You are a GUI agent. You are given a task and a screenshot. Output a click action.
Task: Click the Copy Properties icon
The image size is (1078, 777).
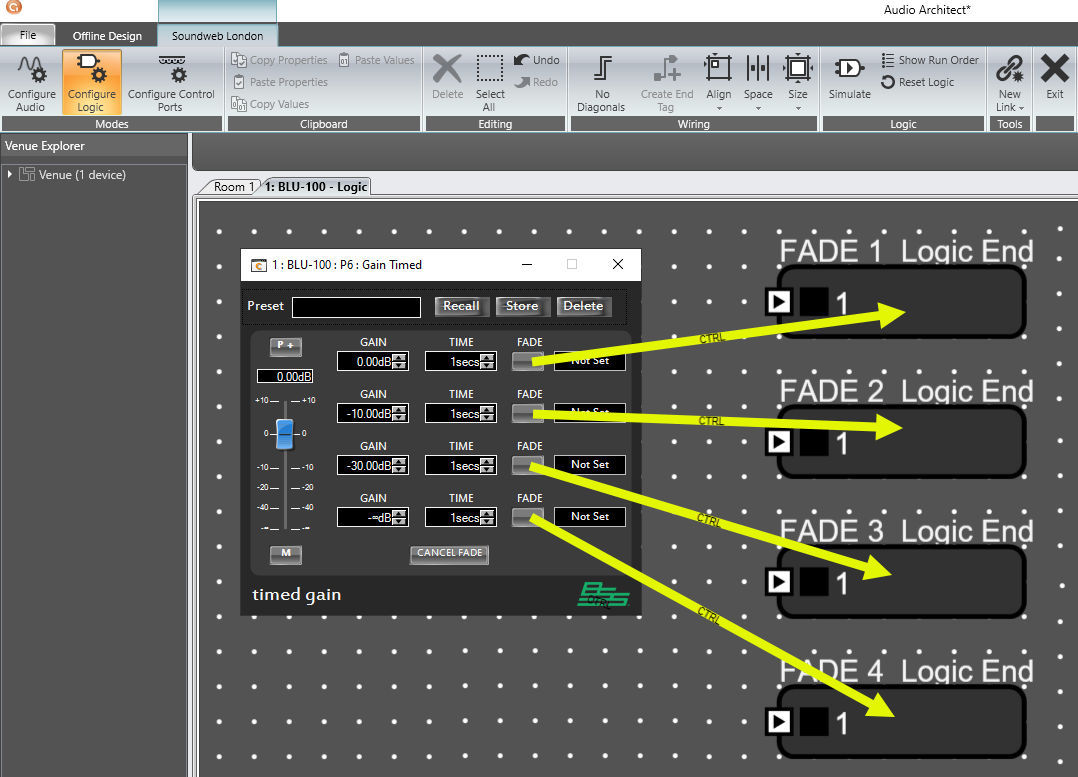click(239, 60)
